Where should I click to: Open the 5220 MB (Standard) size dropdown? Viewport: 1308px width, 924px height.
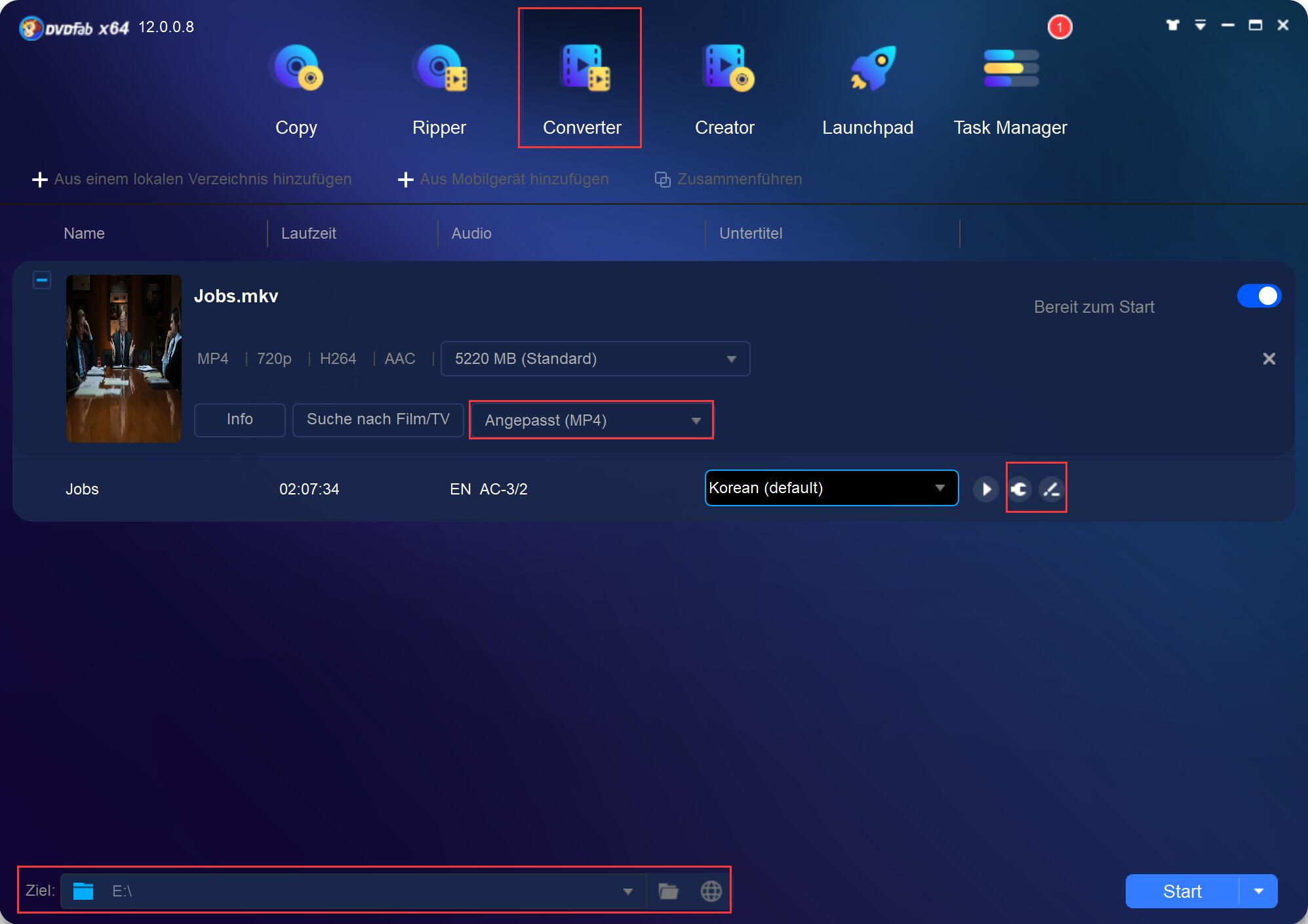[595, 359]
